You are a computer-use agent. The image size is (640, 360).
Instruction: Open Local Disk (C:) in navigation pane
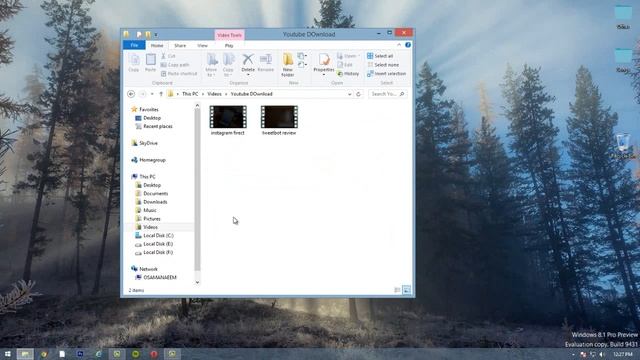(x=154, y=236)
